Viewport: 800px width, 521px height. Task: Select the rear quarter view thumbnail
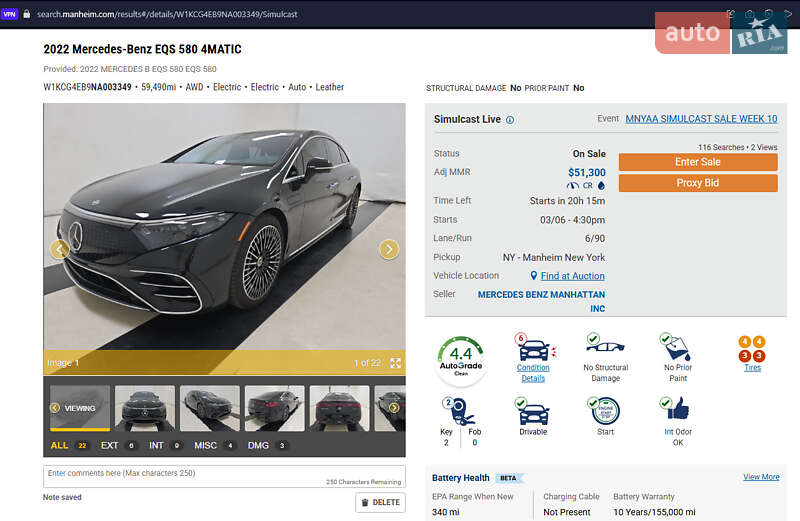tap(274, 408)
